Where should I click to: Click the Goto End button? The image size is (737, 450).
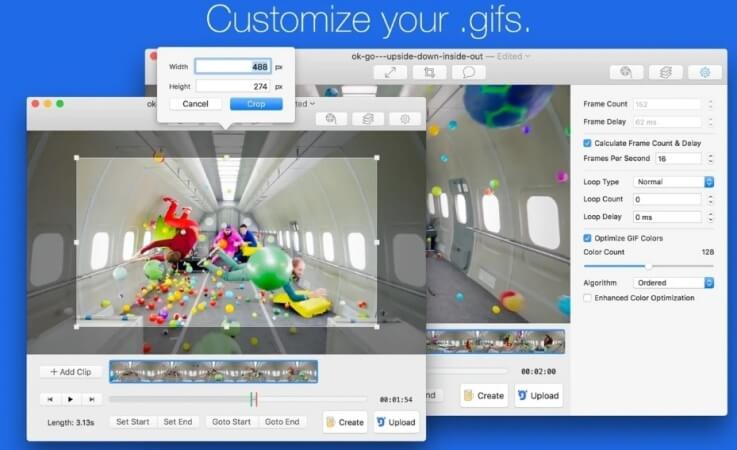pos(282,422)
